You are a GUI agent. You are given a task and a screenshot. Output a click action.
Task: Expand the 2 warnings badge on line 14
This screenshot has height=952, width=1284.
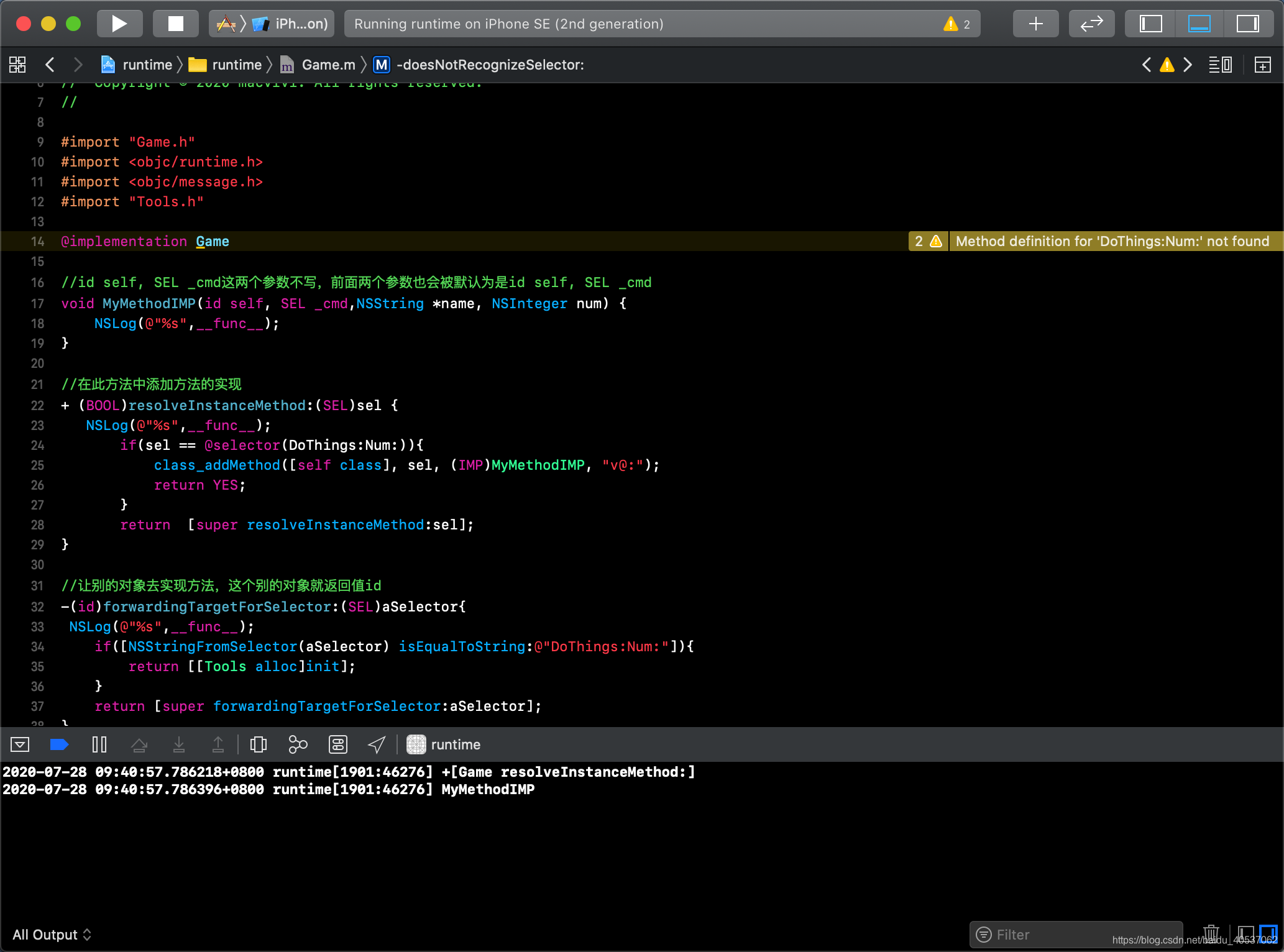point(928,241)
